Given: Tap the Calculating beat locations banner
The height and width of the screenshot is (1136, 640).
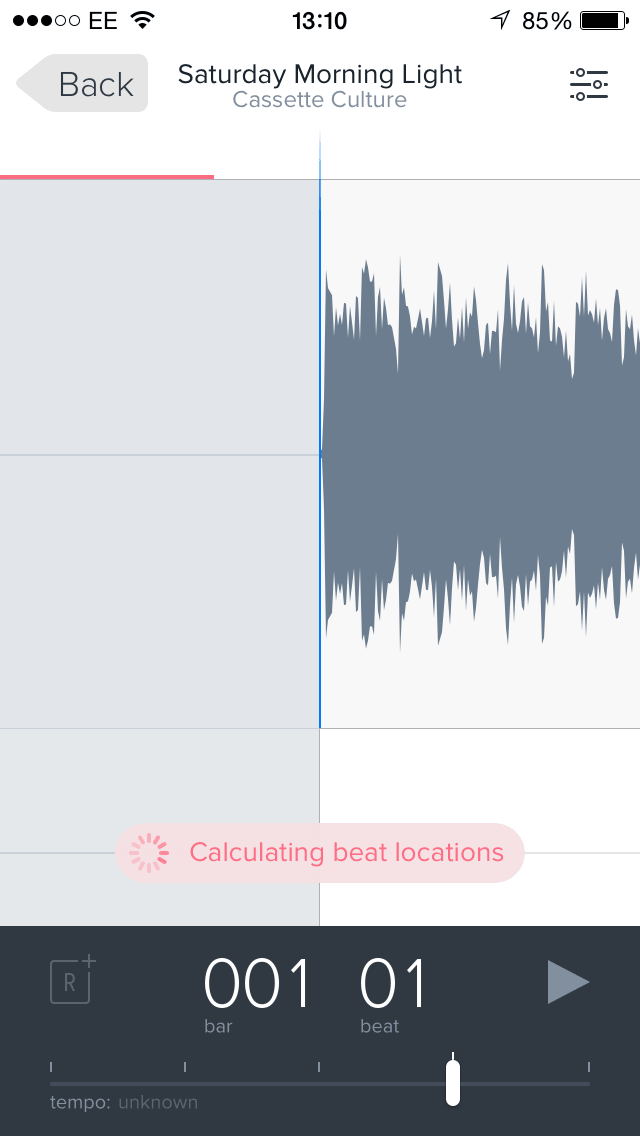Looking at the screenshot, I should [320, 853].
